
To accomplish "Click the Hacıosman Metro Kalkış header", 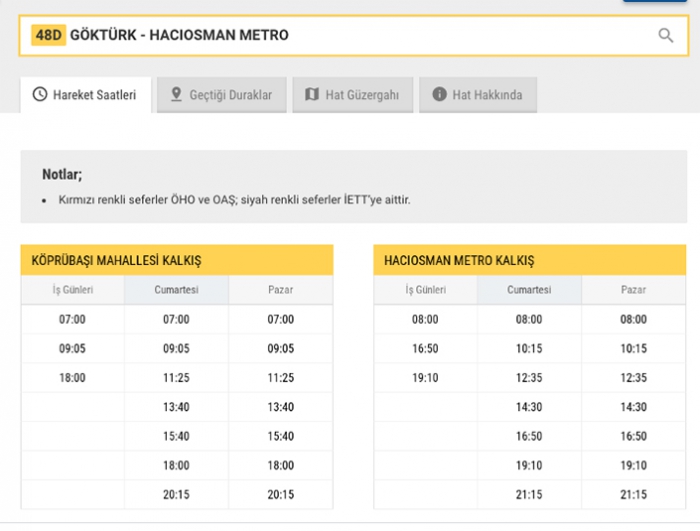I will [529, 260].
